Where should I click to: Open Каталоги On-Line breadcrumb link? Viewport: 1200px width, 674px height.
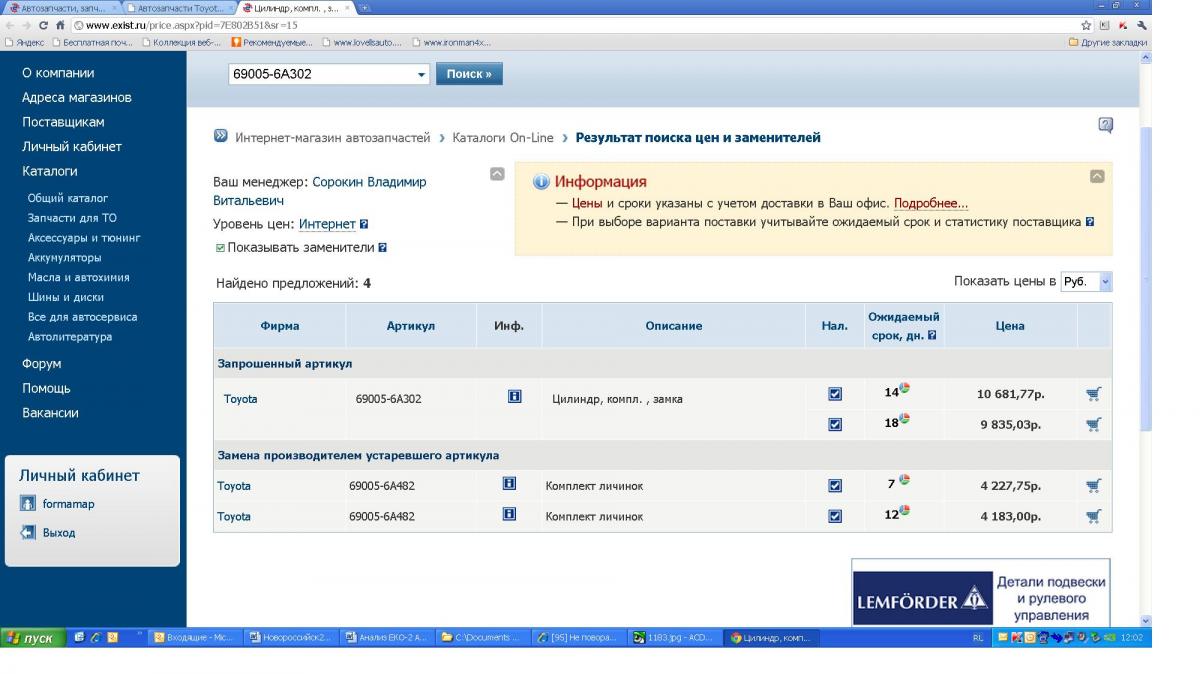[503, 137]
